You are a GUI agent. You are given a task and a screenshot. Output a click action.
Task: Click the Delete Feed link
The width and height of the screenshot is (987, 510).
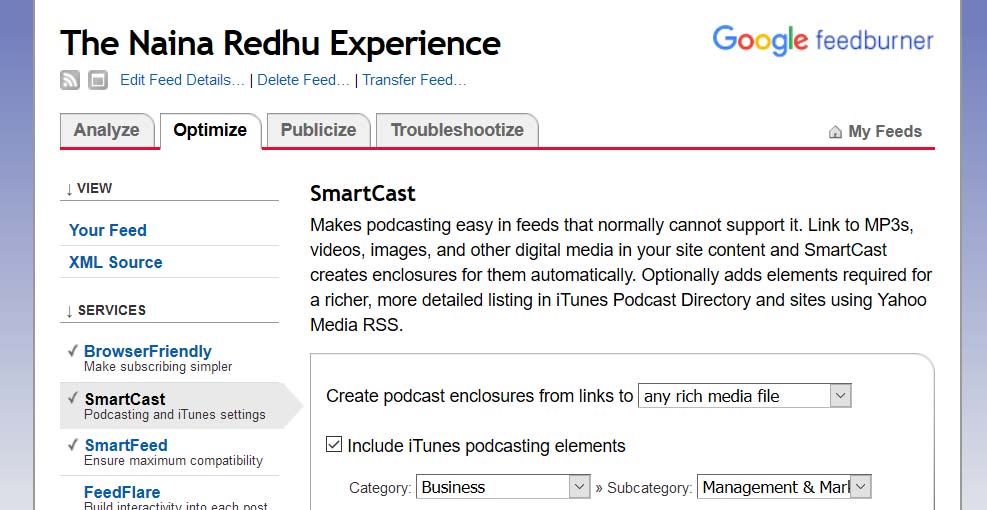pos(303,80)
